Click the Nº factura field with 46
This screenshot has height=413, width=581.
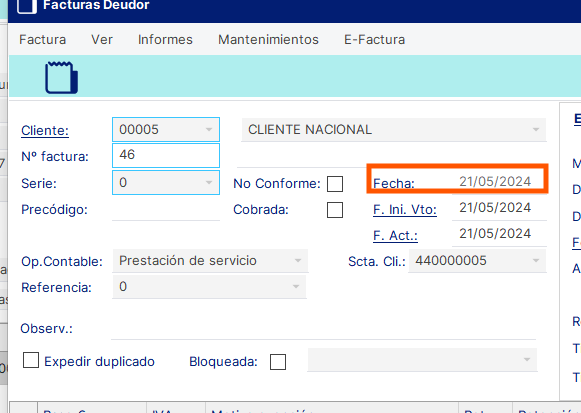(x=166, y=156)
